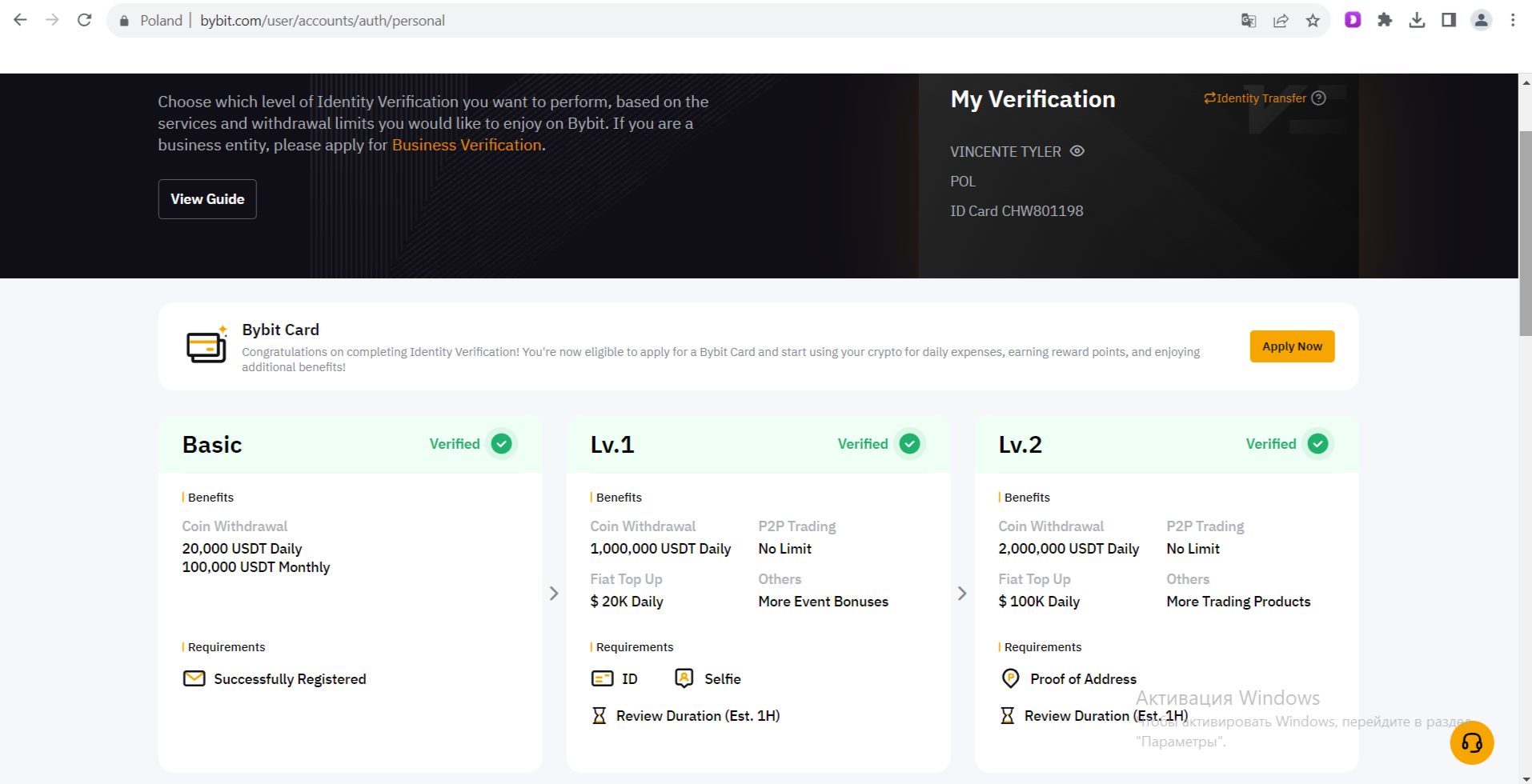Click the Basic level Verified checkmark
The image size is (1532, 784).
(x=502, y=444)
